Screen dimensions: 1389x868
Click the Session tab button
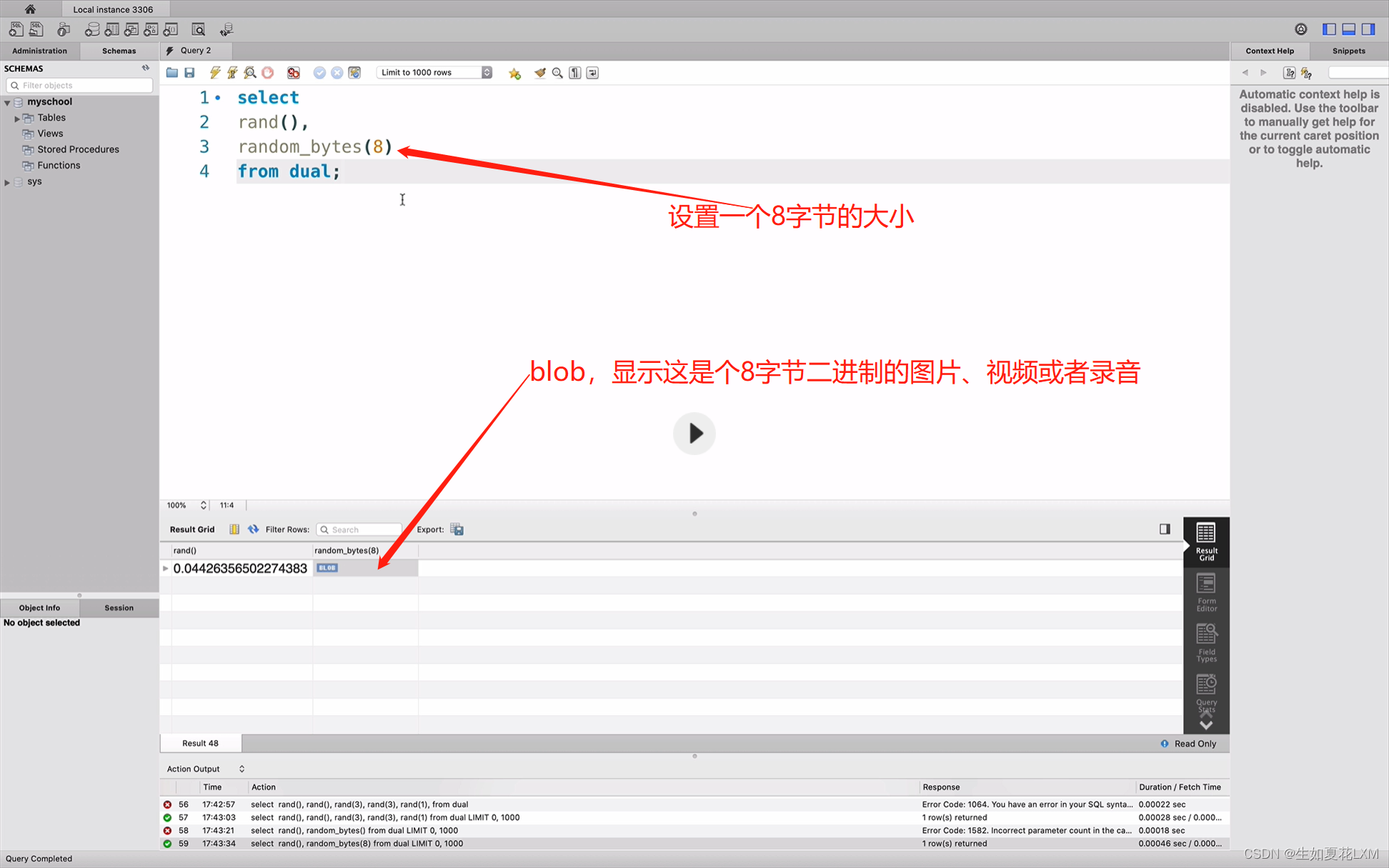pos(119,608)
